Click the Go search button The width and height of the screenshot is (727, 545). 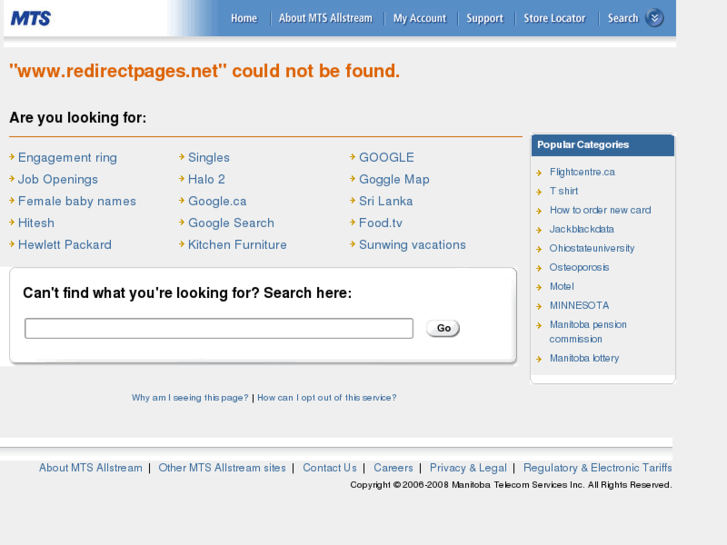click(x=443, y=328)
